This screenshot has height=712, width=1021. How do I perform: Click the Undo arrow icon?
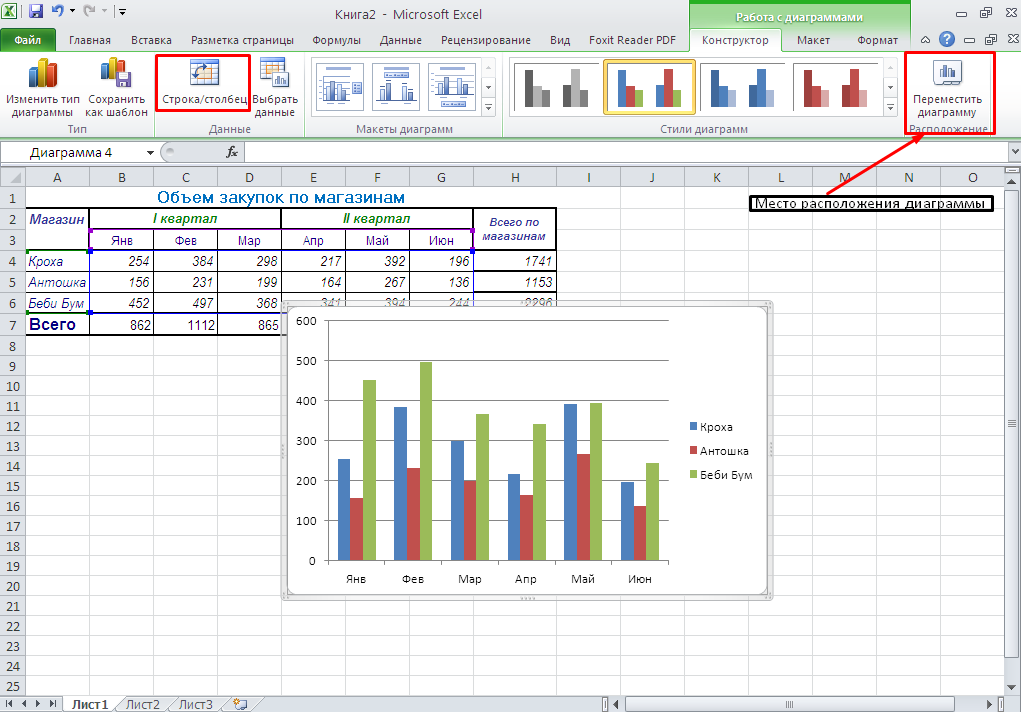point(58,12)
